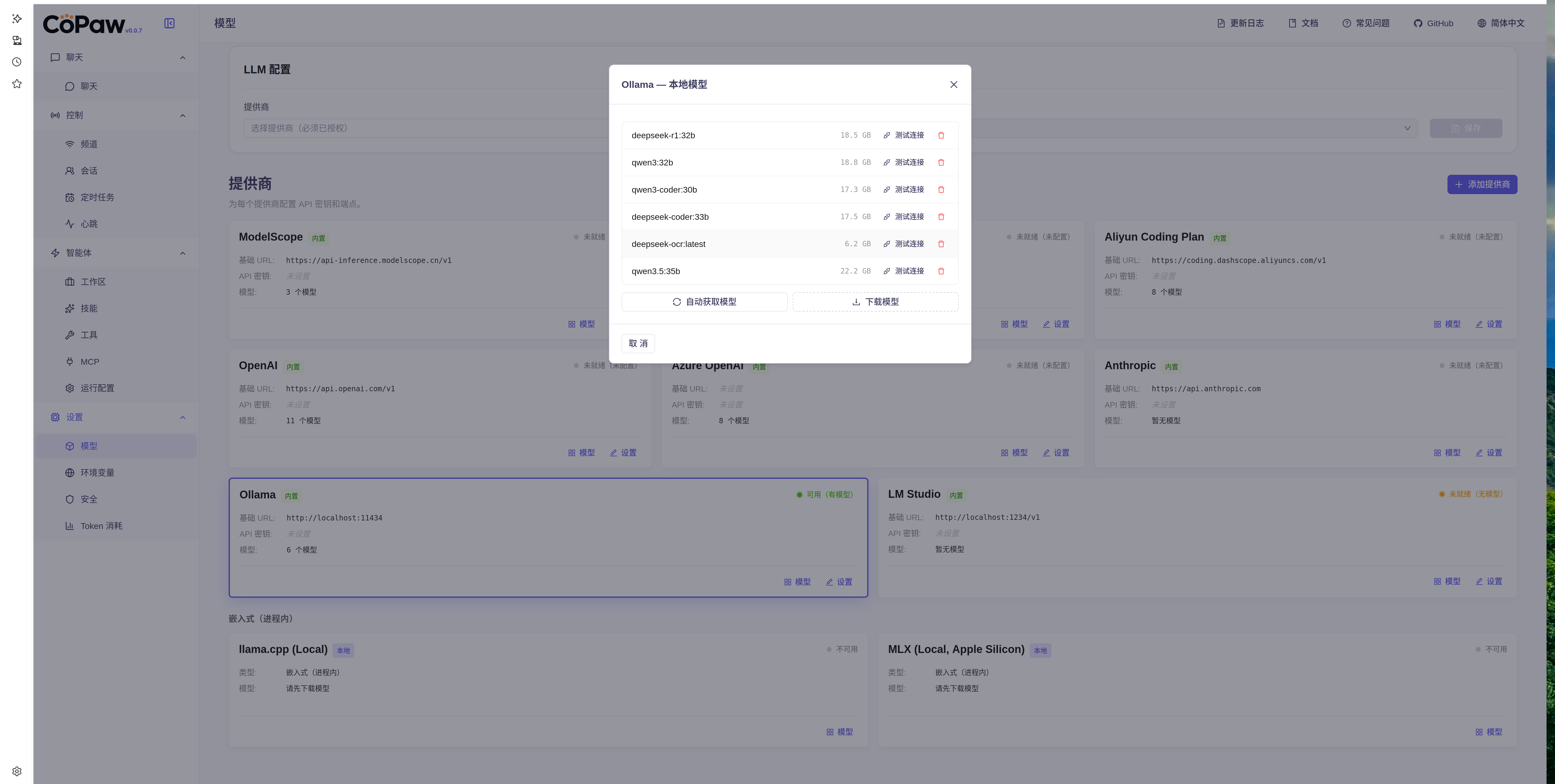
Task: Open the gear icon at bottom-left
Action: pyautogui.click(x=17, y=771)
